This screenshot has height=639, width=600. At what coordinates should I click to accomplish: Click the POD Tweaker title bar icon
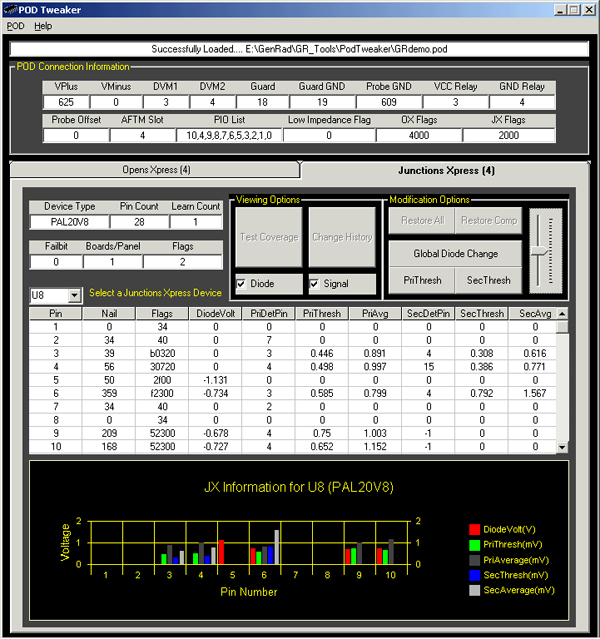[x=10, y=9]
